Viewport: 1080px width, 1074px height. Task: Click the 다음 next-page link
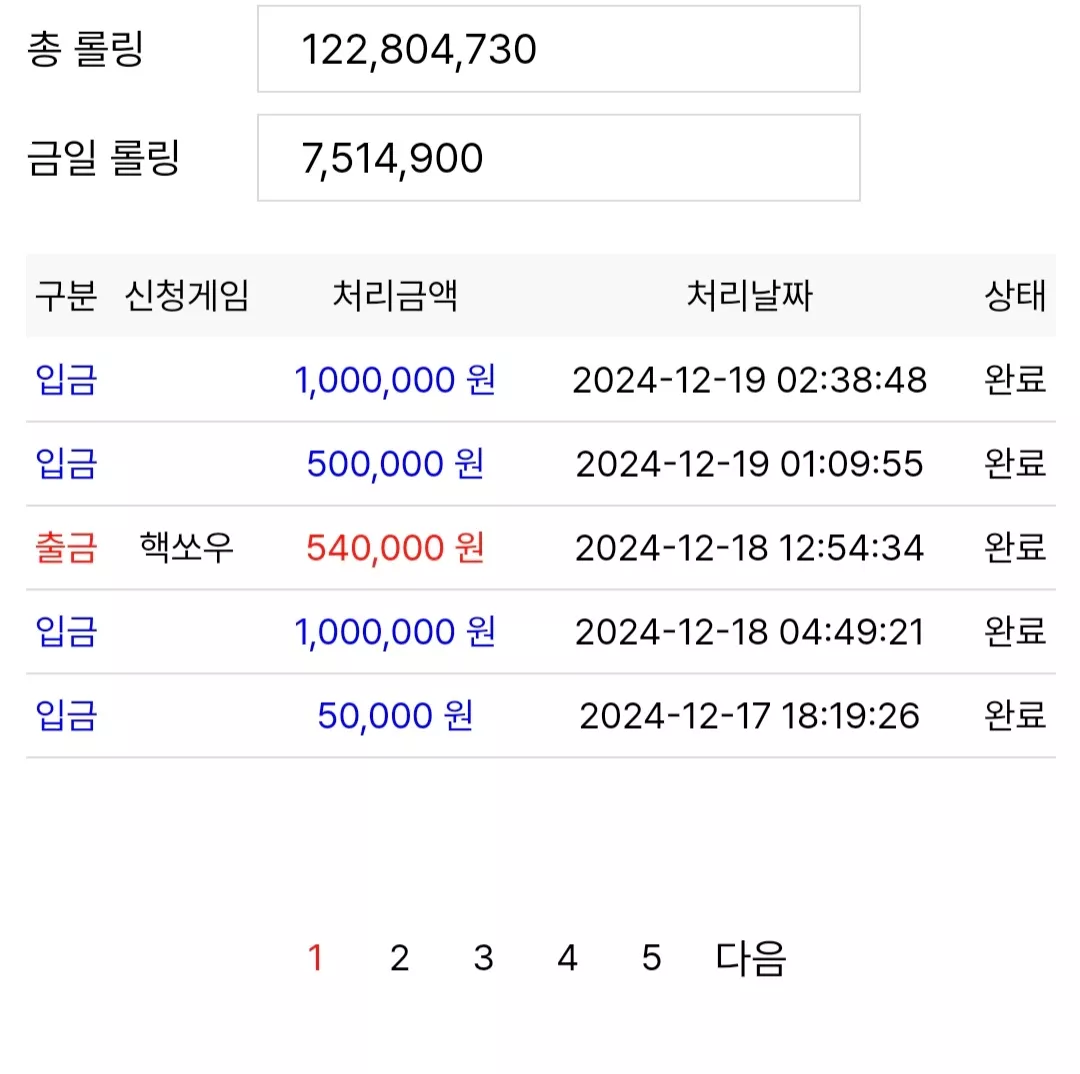click(x=751, y=958)
